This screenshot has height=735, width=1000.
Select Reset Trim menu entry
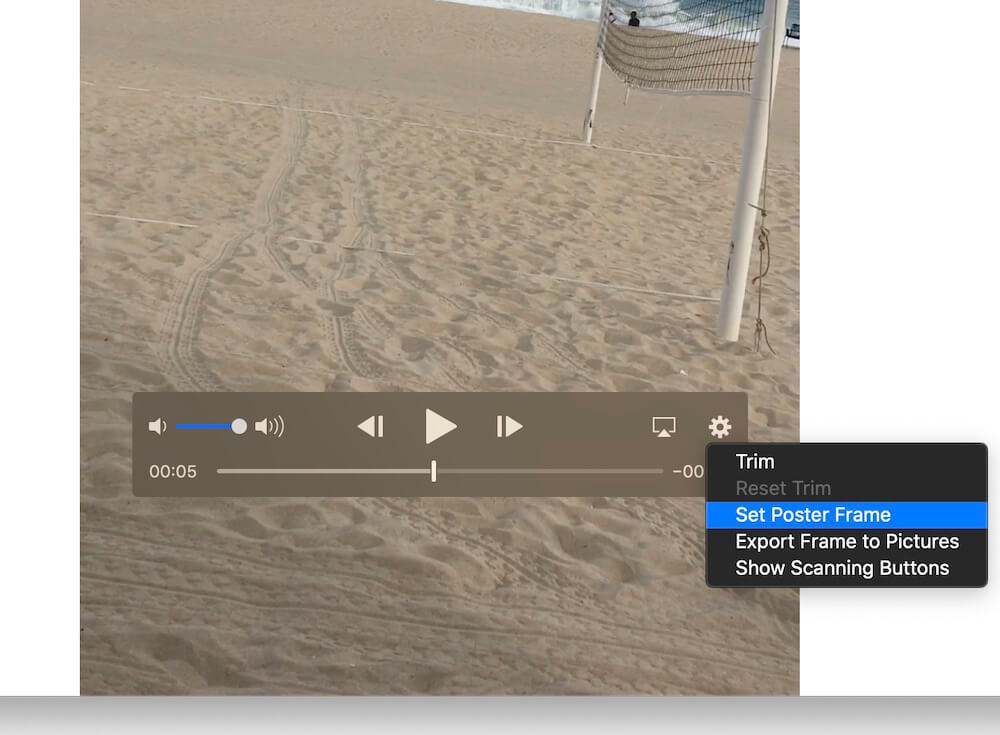tap(846, 488)
